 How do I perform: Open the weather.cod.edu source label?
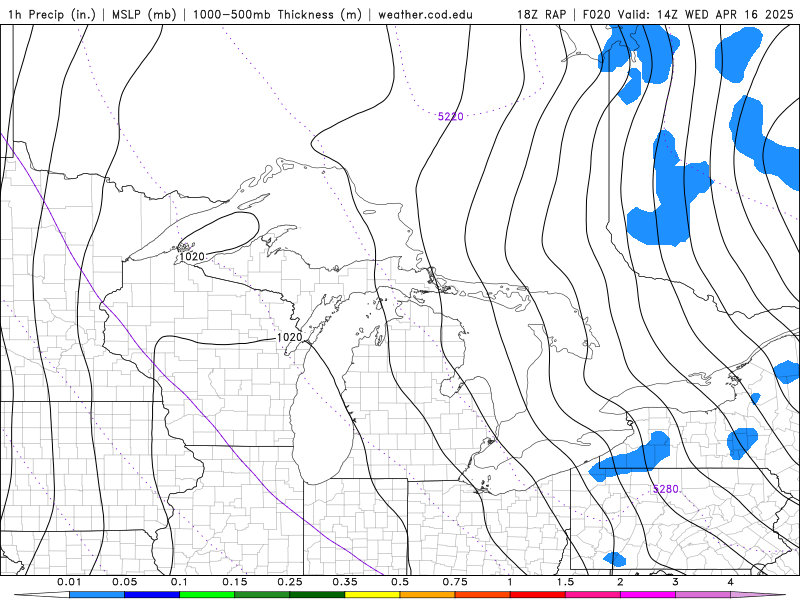coord(425,14)
